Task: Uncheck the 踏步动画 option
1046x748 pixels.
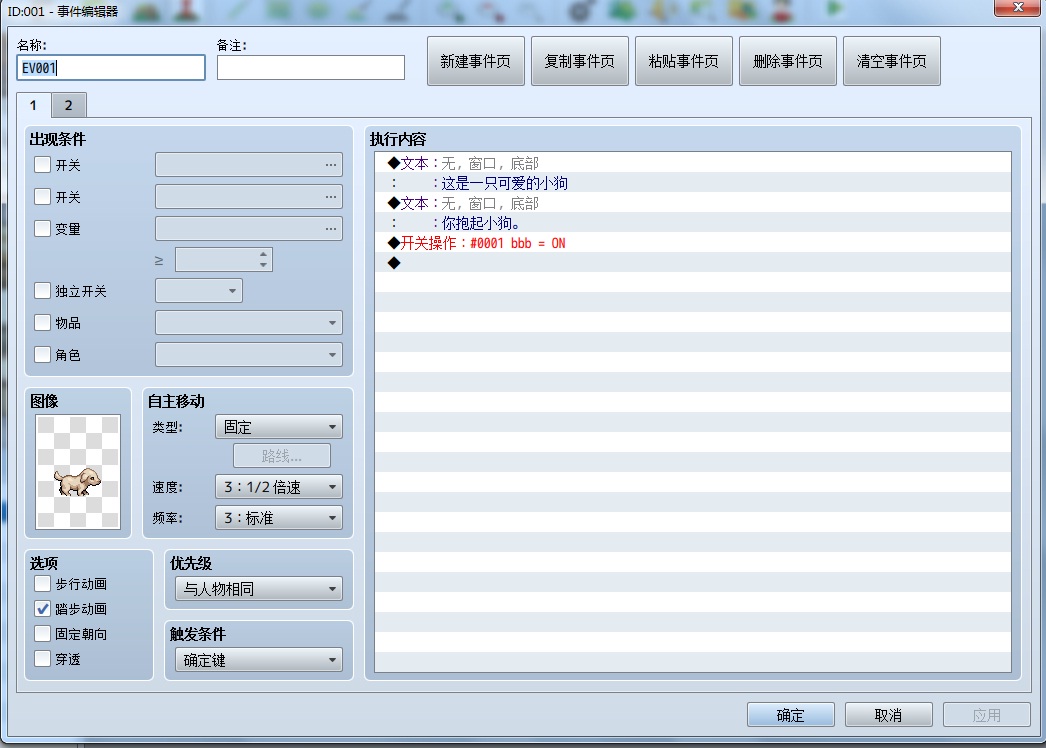Action: point(42,609)
